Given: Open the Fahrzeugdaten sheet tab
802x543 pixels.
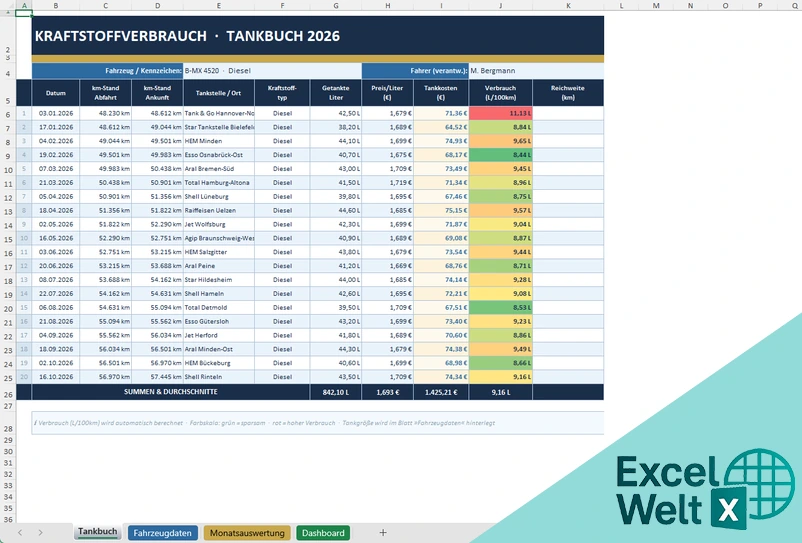Looking at the screenshot, I should [162, 533].
